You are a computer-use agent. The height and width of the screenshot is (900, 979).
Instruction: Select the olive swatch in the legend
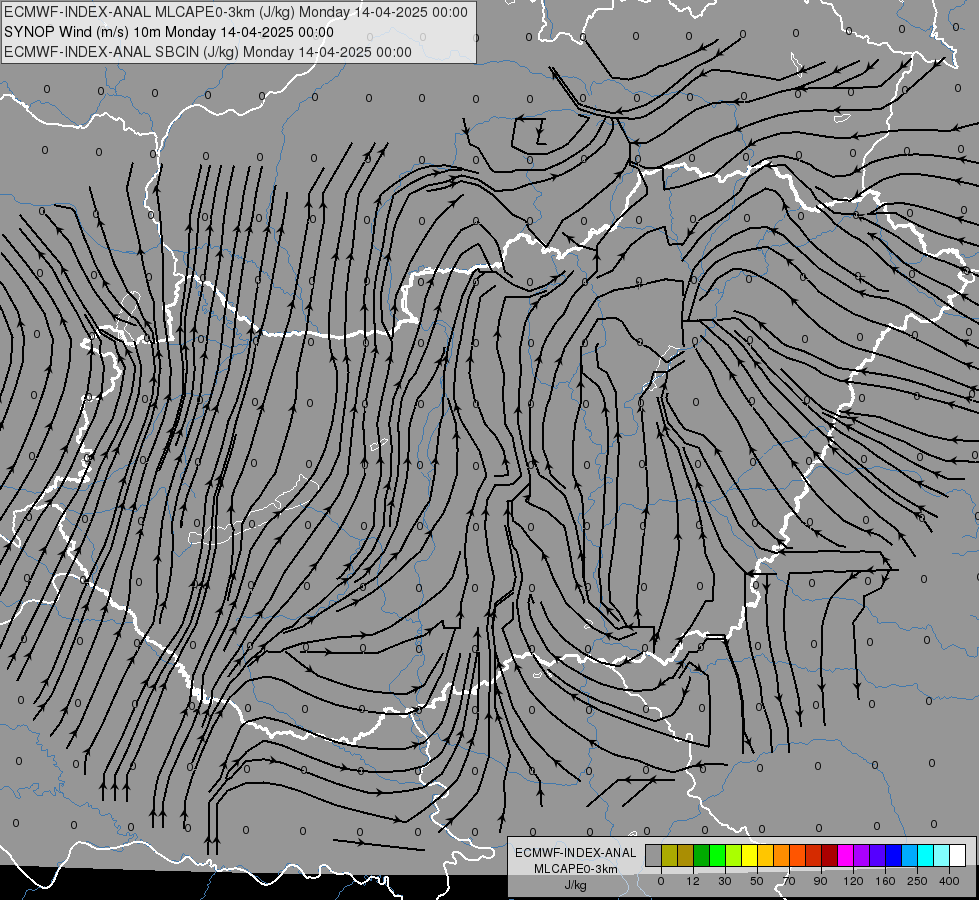[x=670, y=855]
